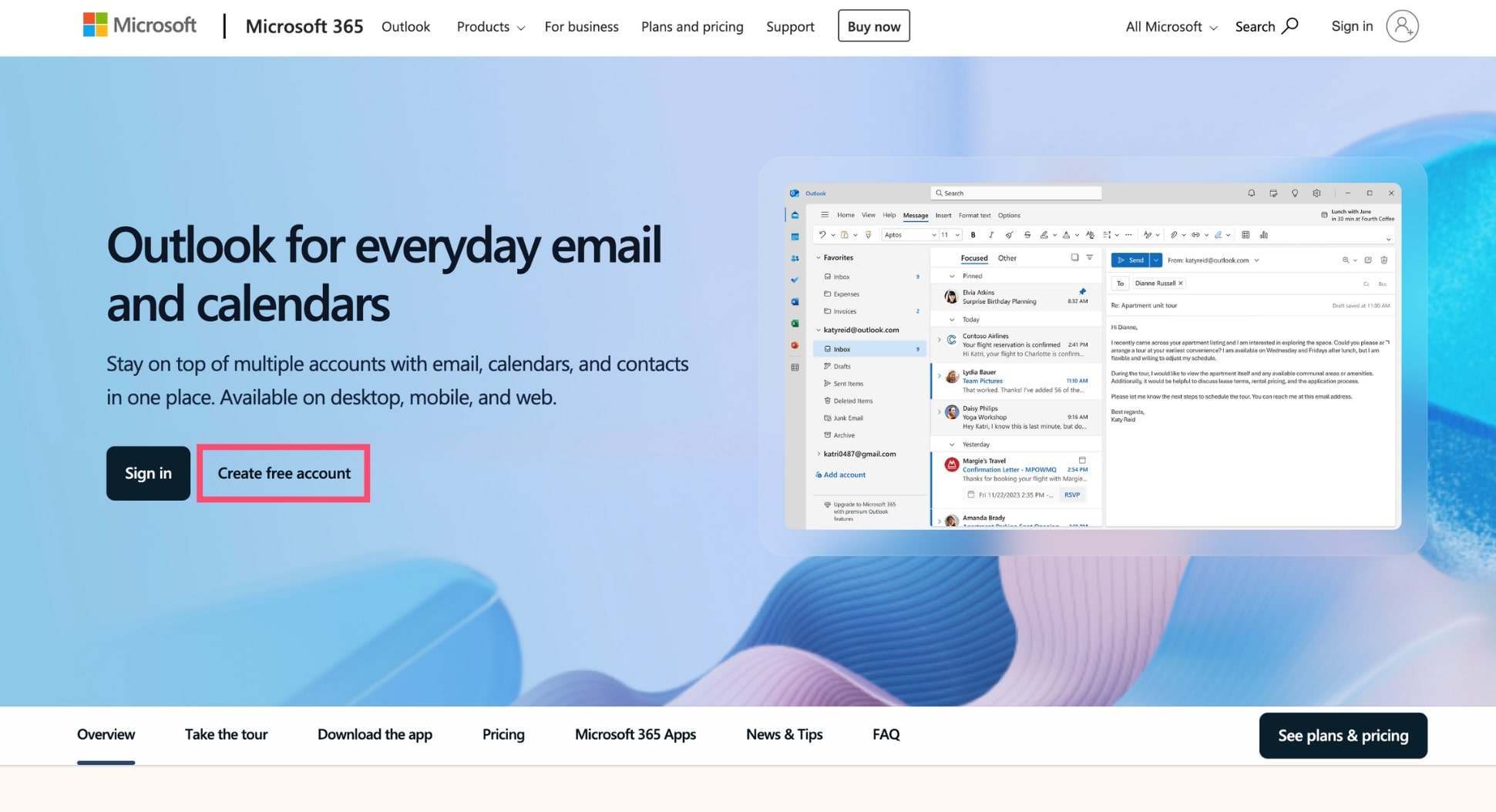The image size is (1496, 812).
Task: Click Add account in the Outlook preview
Action: (840, 475)
